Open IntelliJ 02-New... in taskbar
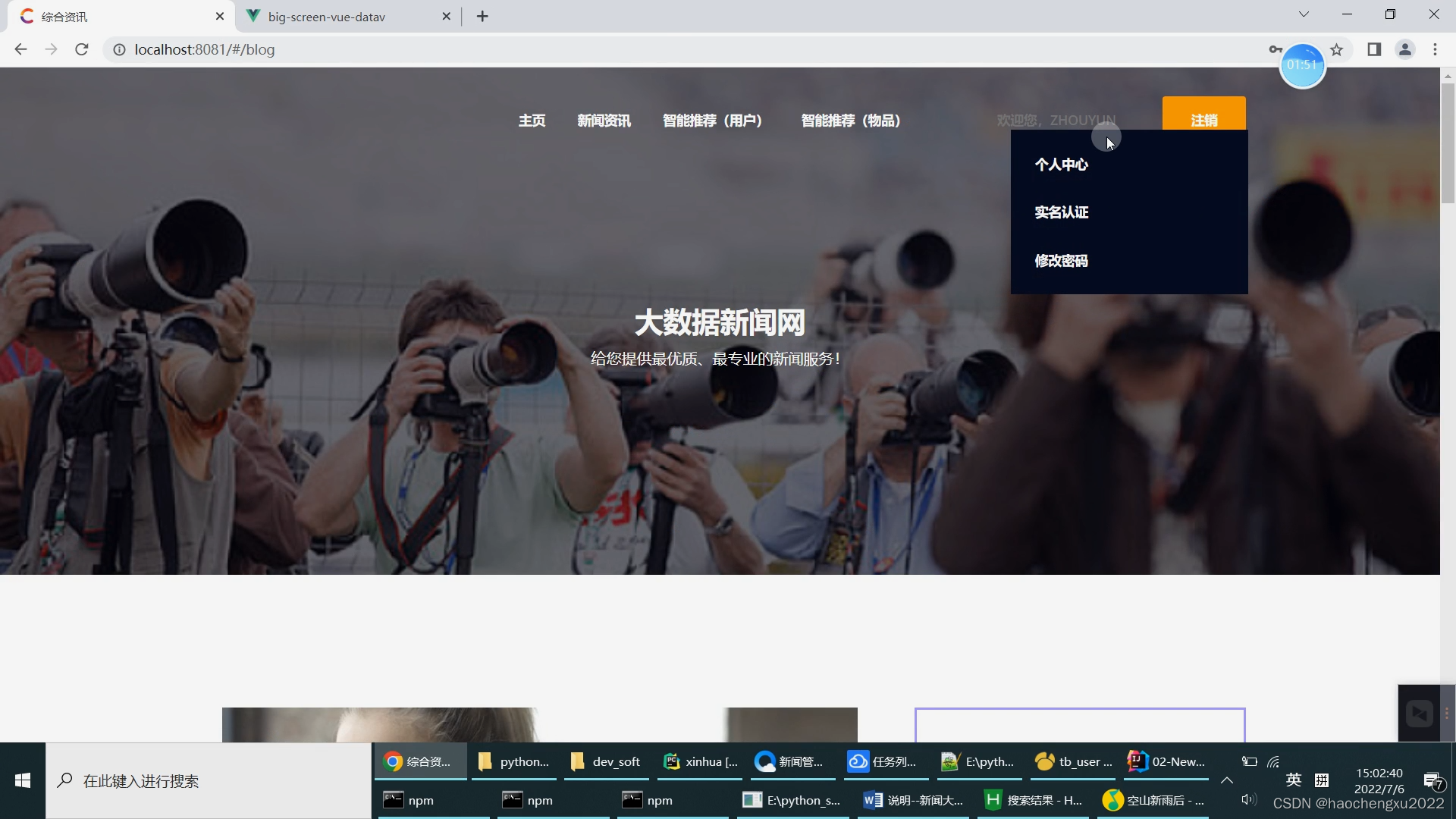Image resolution: width=1456 pixels, height=819 pixels. [1166, 761]
